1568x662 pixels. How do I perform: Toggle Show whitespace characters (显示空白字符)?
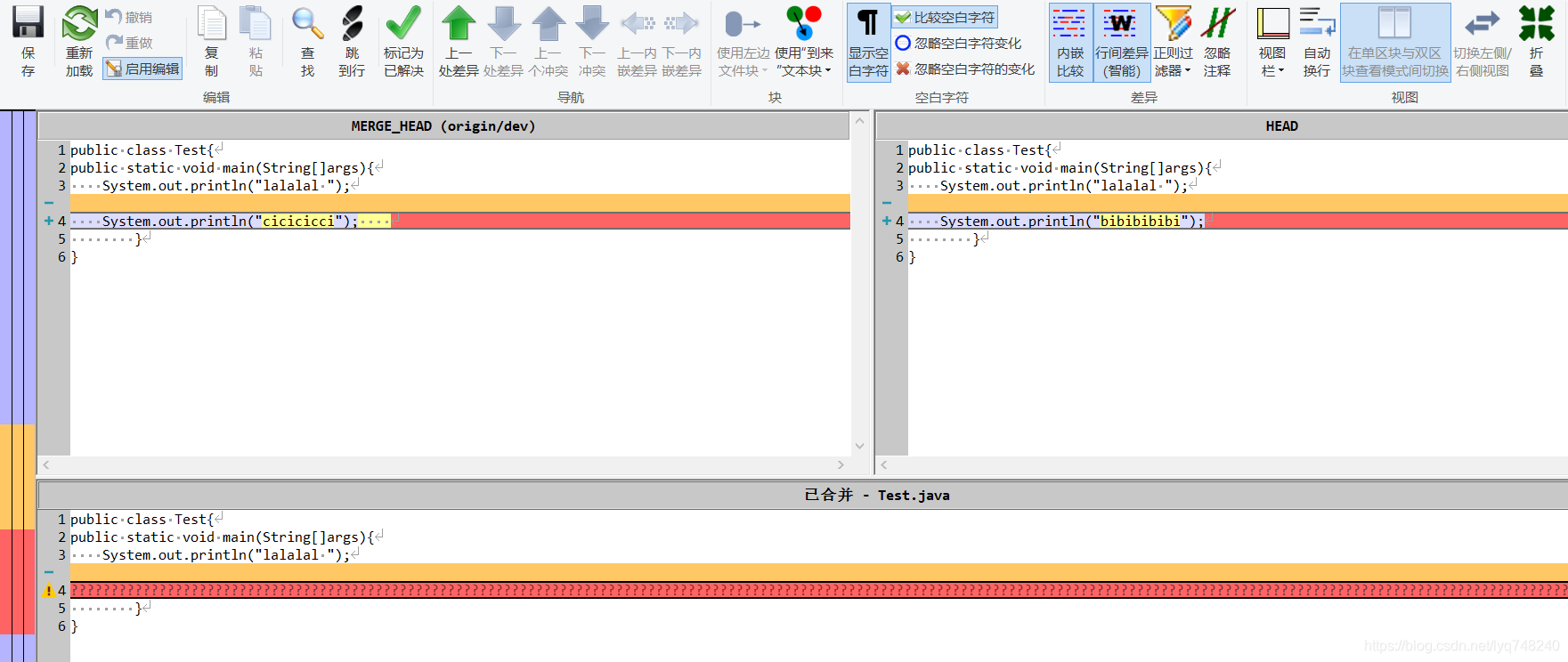pyautogui.click(x=868, y=42)
